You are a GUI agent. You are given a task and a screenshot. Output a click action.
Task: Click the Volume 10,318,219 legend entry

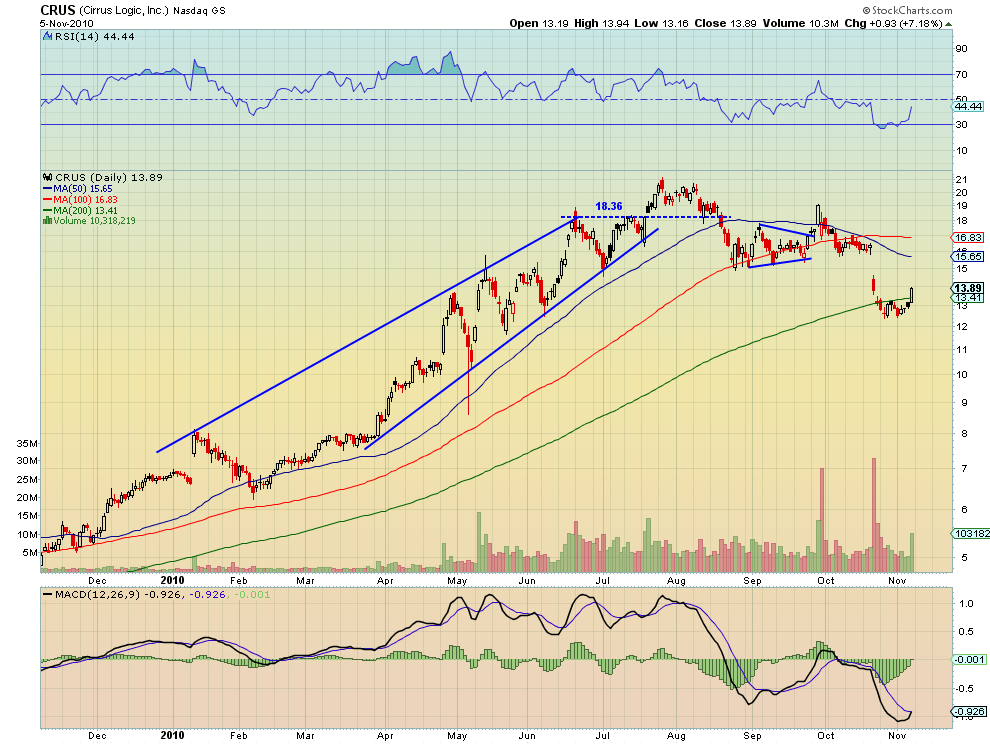94,220
